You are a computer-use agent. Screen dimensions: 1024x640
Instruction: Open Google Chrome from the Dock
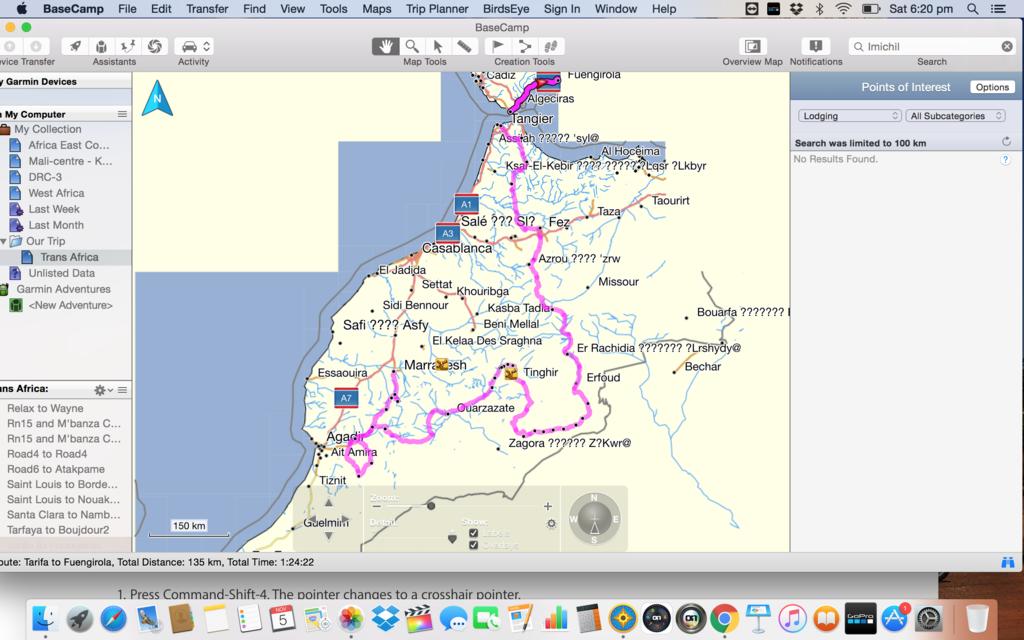(x=724, y=618)
